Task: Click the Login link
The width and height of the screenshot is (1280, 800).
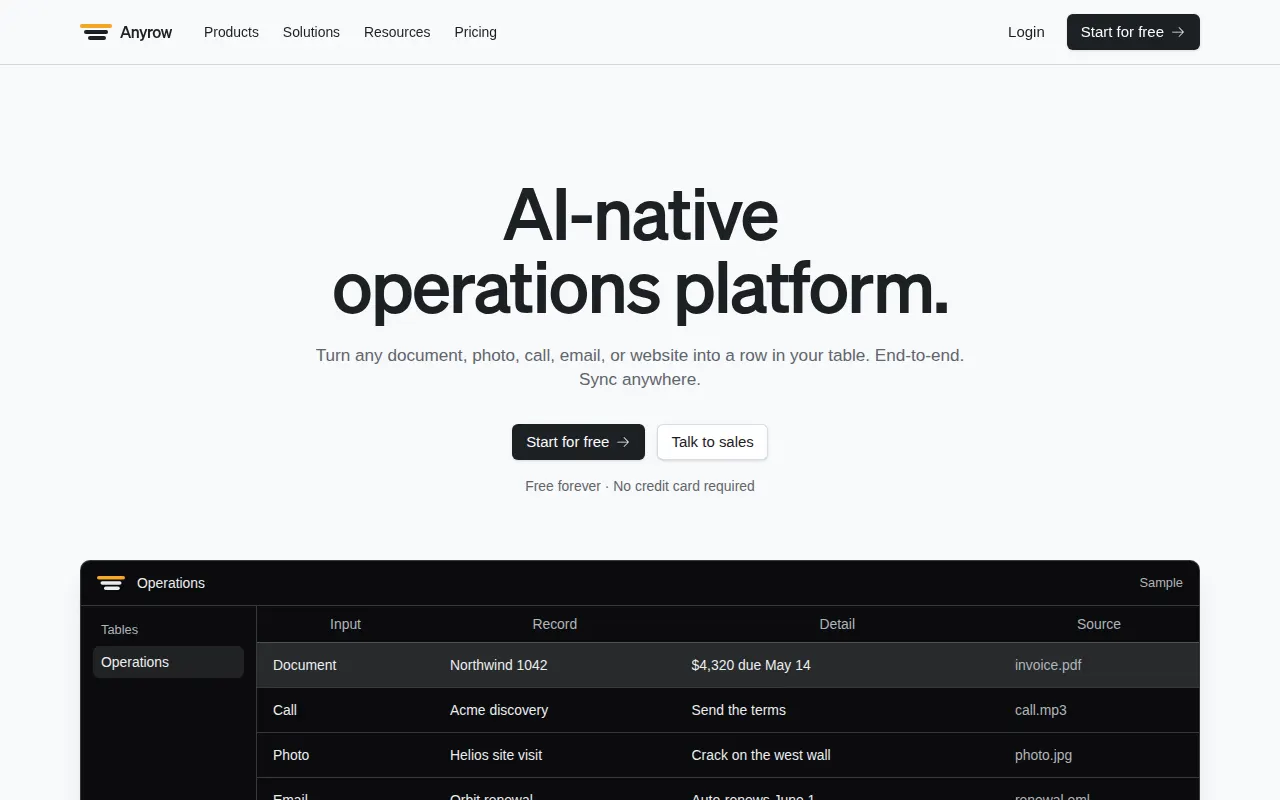Action: 1026,32
